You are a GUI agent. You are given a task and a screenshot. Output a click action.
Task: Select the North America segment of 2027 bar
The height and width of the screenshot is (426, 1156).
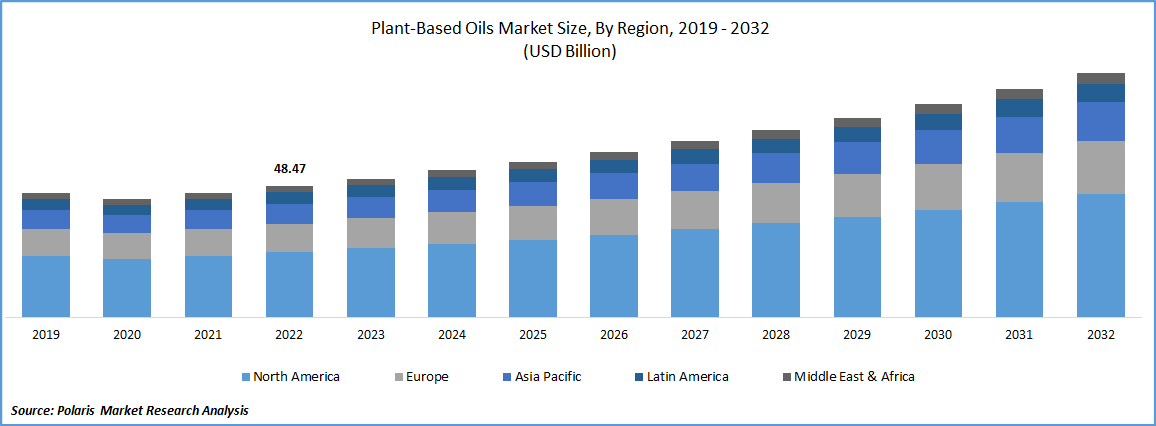pos(694,273)
